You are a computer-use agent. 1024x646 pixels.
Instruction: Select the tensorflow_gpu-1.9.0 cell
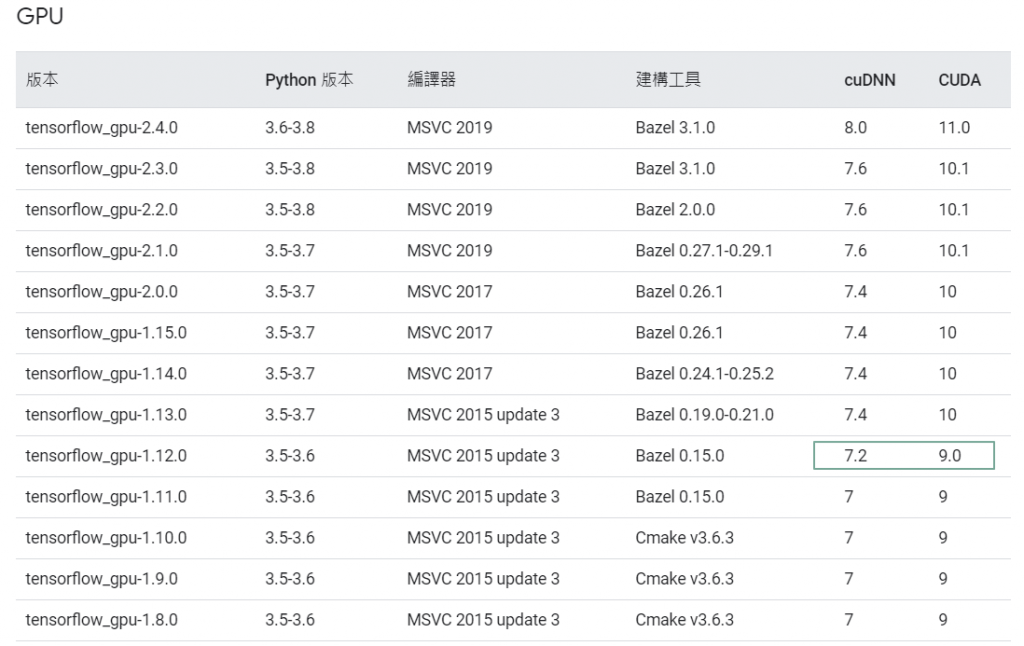point(101,579)
